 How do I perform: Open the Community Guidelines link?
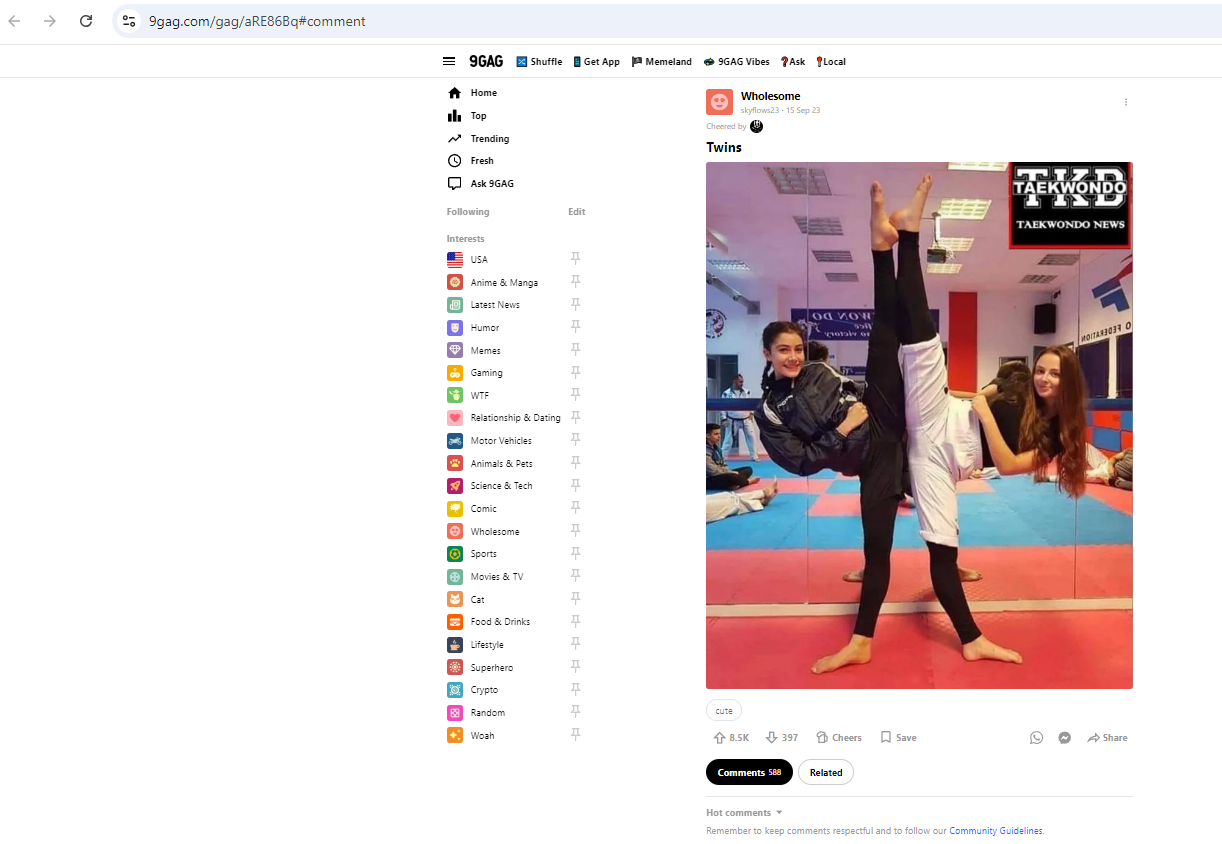click(x=995, y=831)
